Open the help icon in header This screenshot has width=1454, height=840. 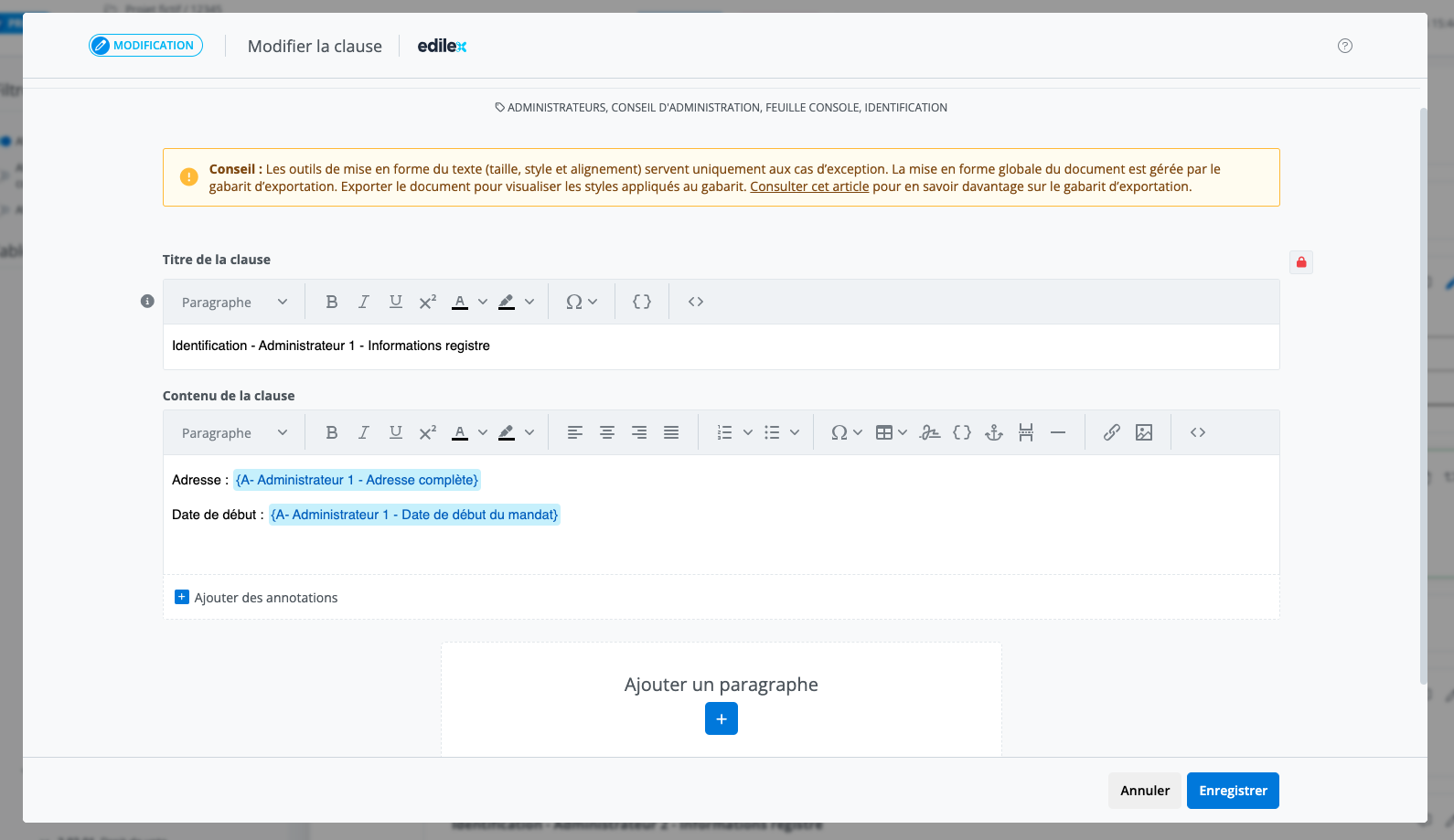coord(1344,46)
